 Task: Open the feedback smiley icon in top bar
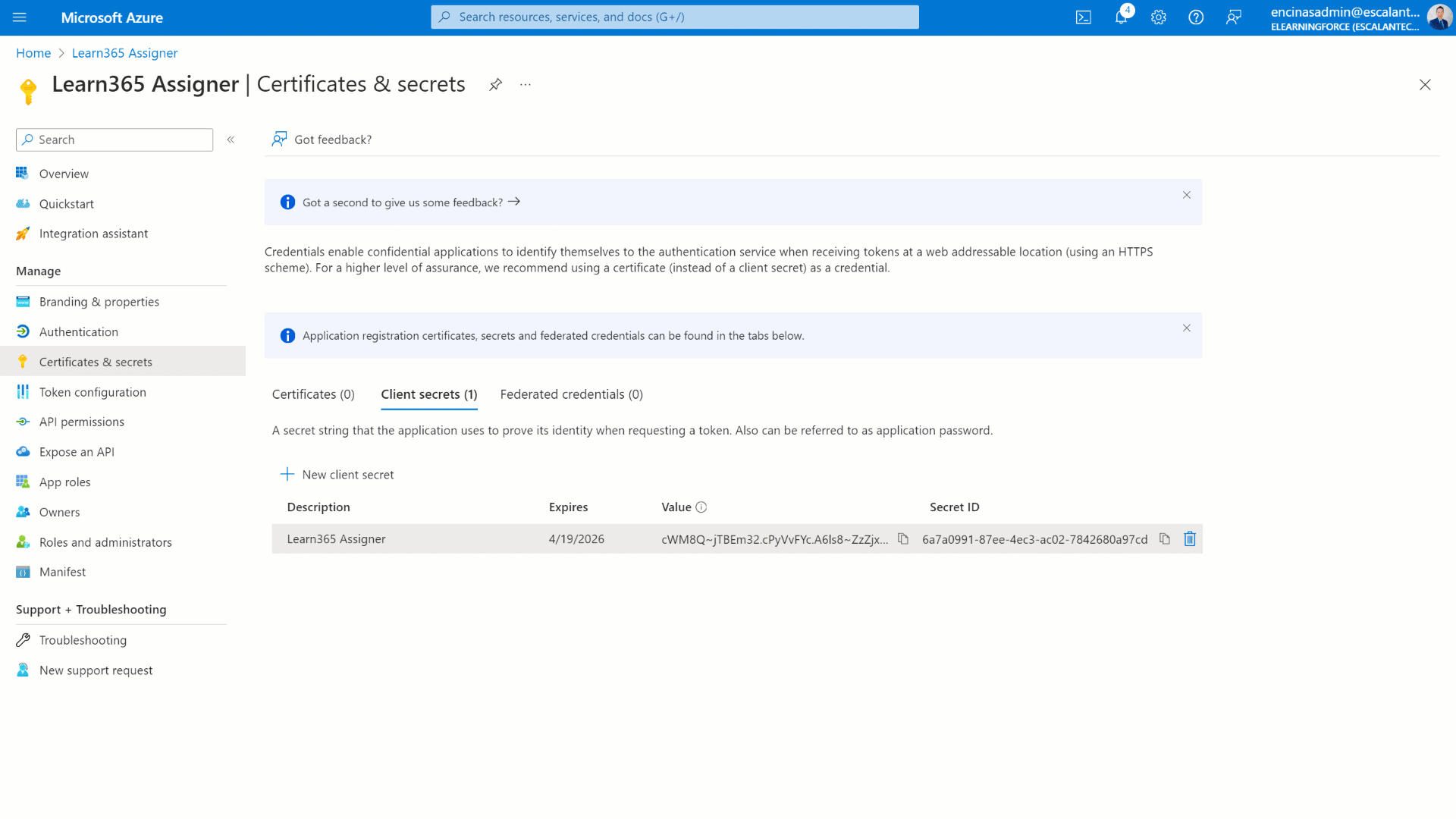[1234, 17]
